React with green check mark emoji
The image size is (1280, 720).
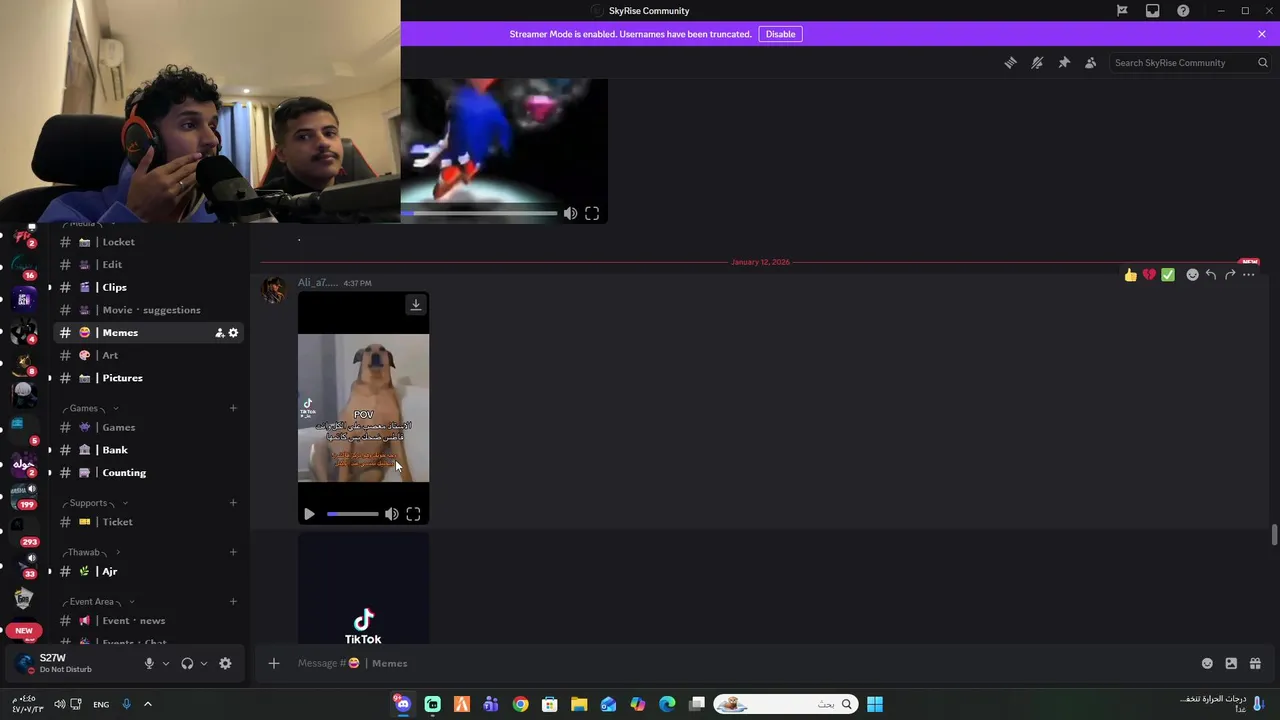point(1168,275)
